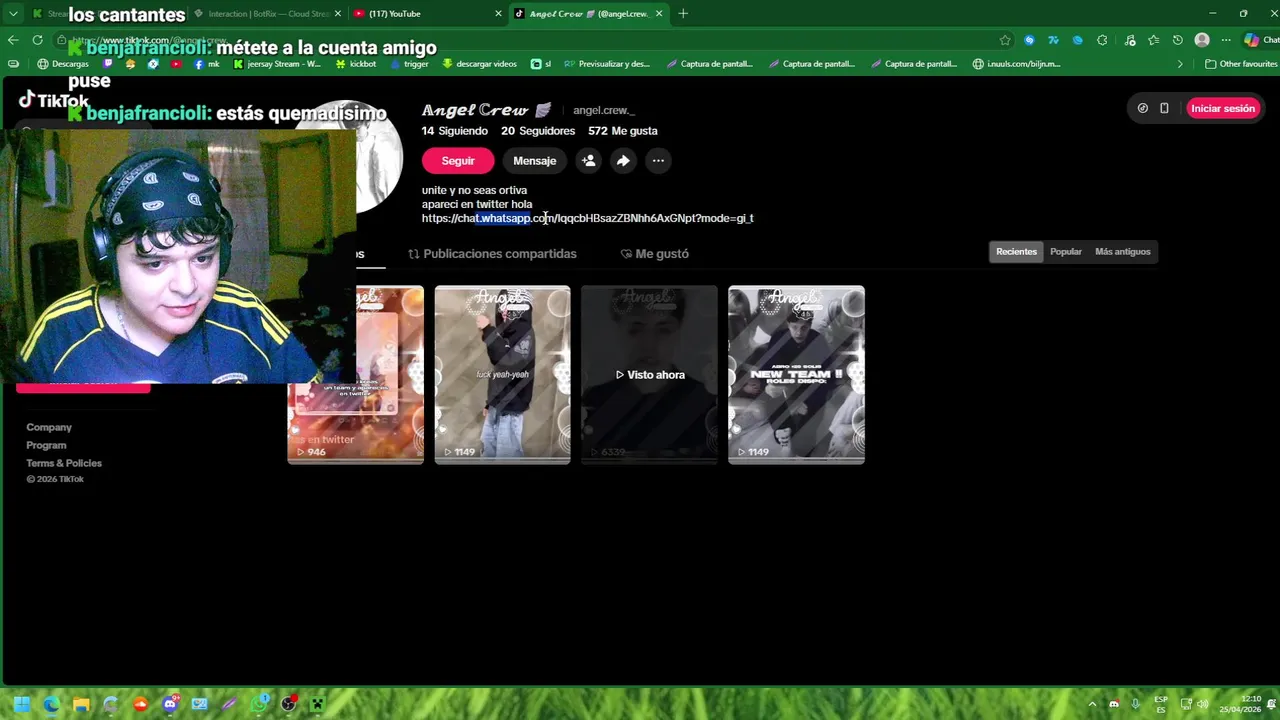Click the TikTok logo

(x=54, y=100)
